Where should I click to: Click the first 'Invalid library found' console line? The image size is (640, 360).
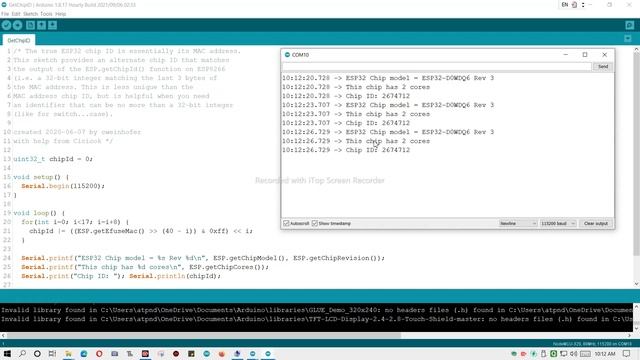(x=316, y=310)
